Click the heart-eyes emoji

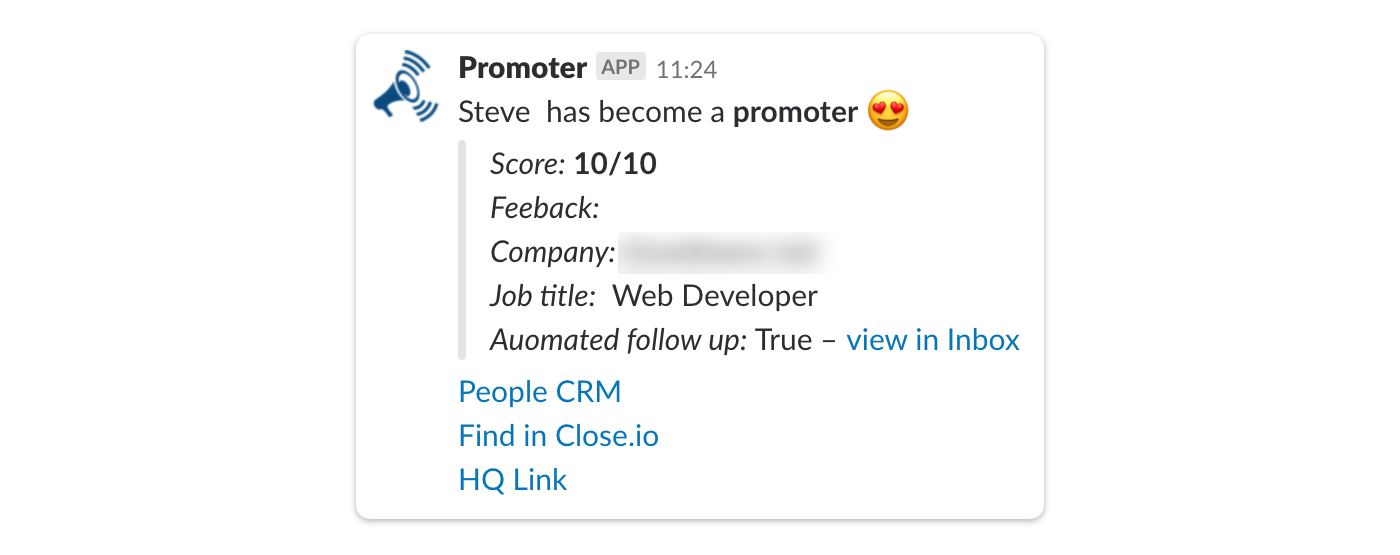point(888,111)
